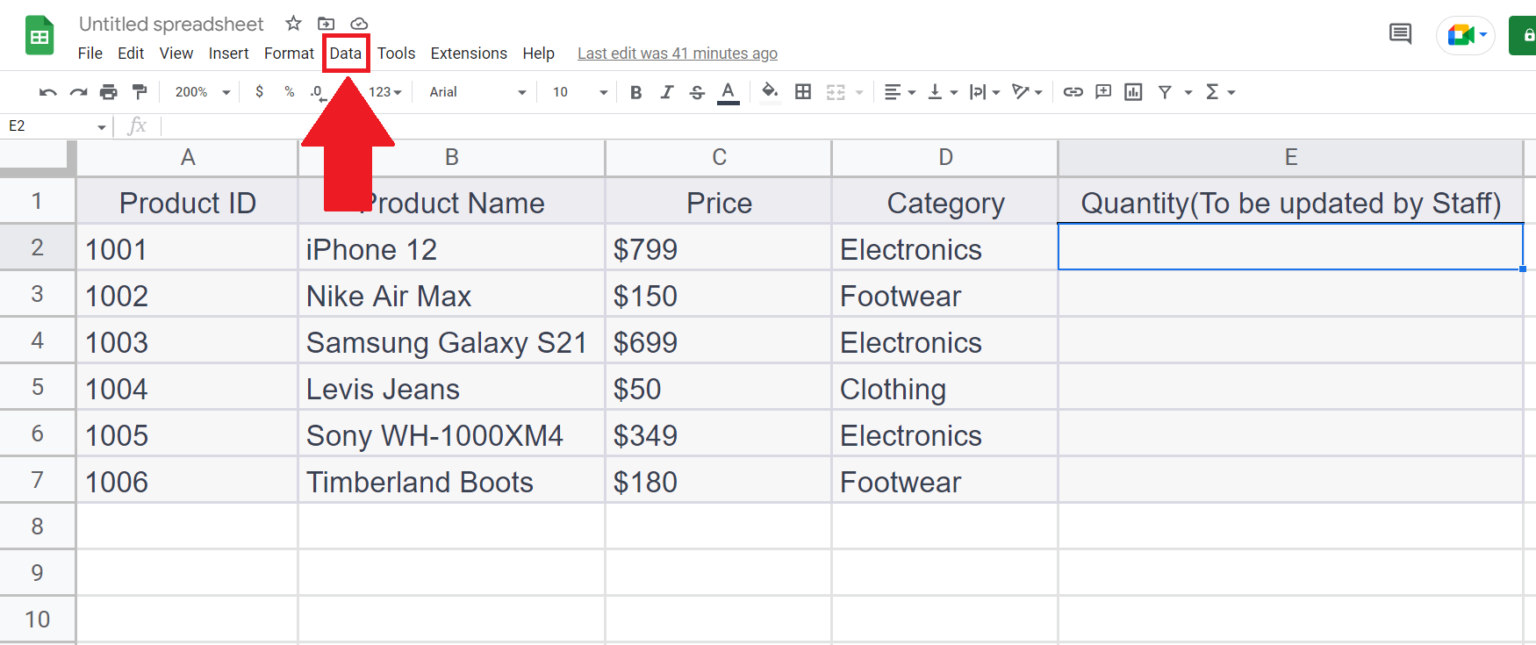
Task: Activate the Paint format roller tool
Action: pyautogui.click(x=140, y=92)
